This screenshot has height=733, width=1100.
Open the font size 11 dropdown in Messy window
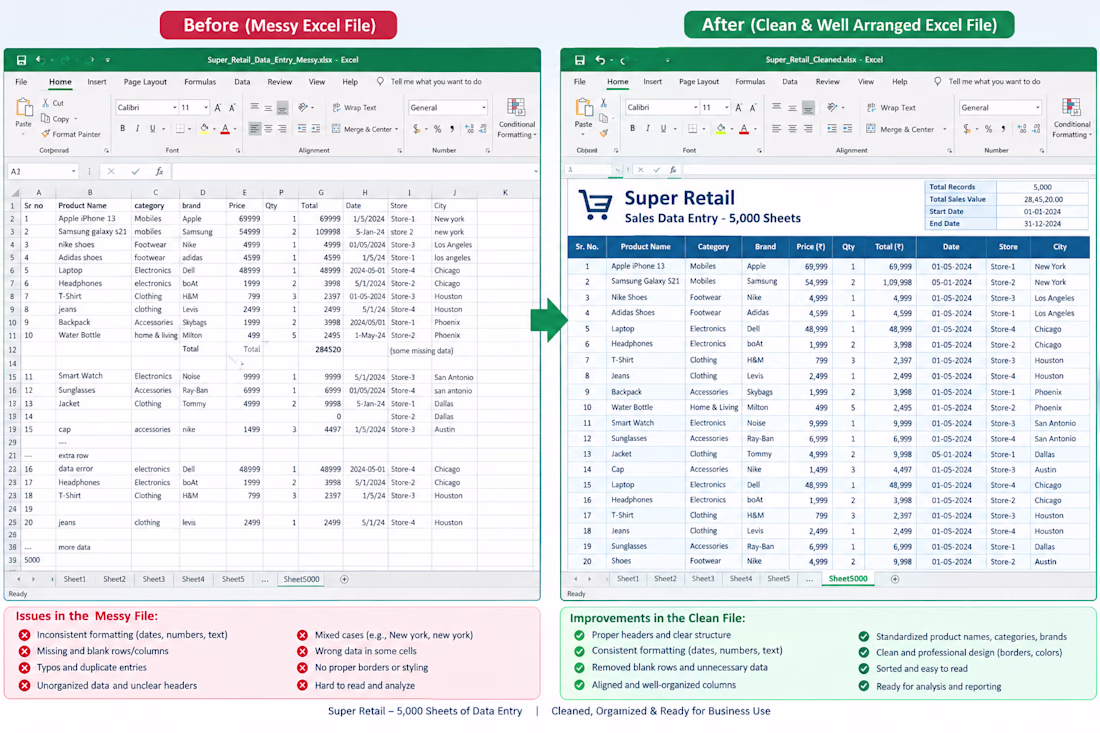pyautogui.click(x=206, y=108)
